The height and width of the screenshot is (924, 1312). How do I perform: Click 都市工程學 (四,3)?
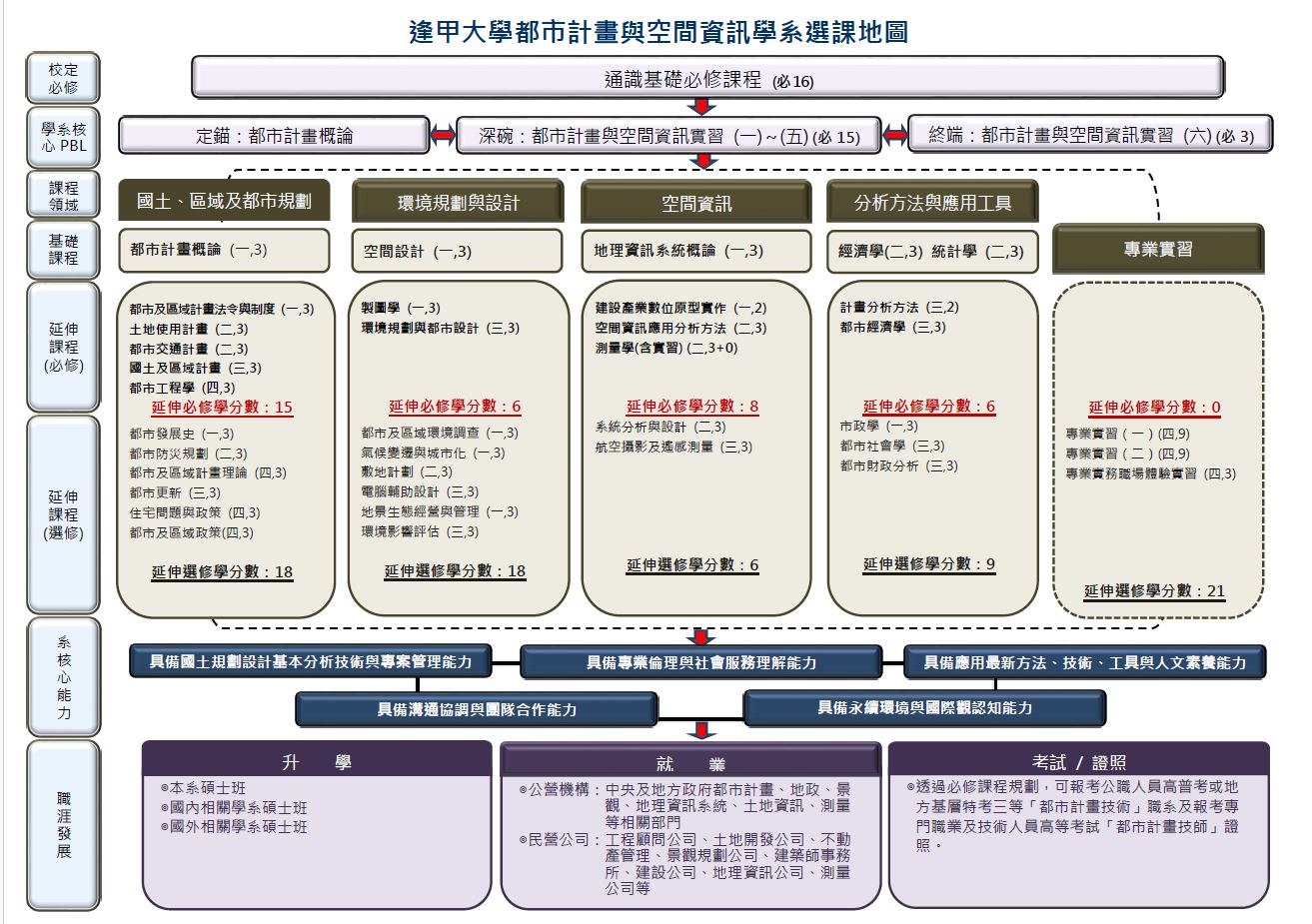pos(183,388)
